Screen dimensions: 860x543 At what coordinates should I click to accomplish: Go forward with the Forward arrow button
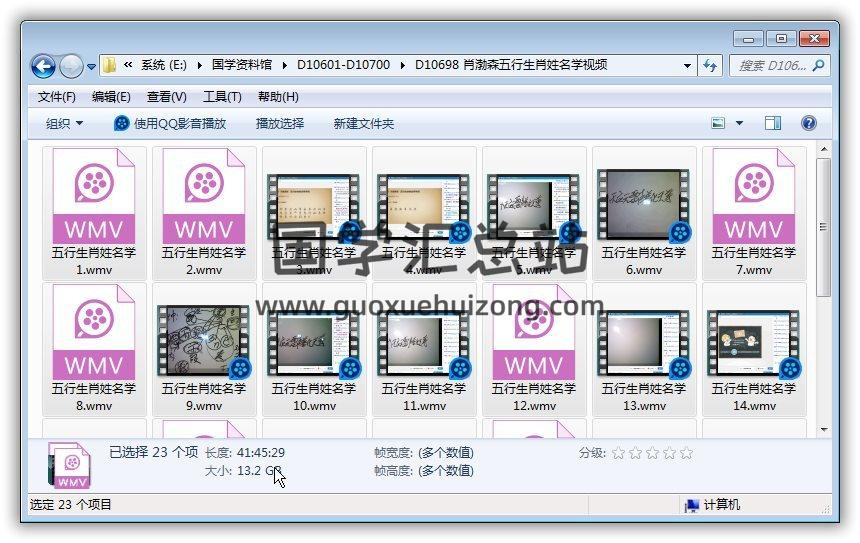71,66
